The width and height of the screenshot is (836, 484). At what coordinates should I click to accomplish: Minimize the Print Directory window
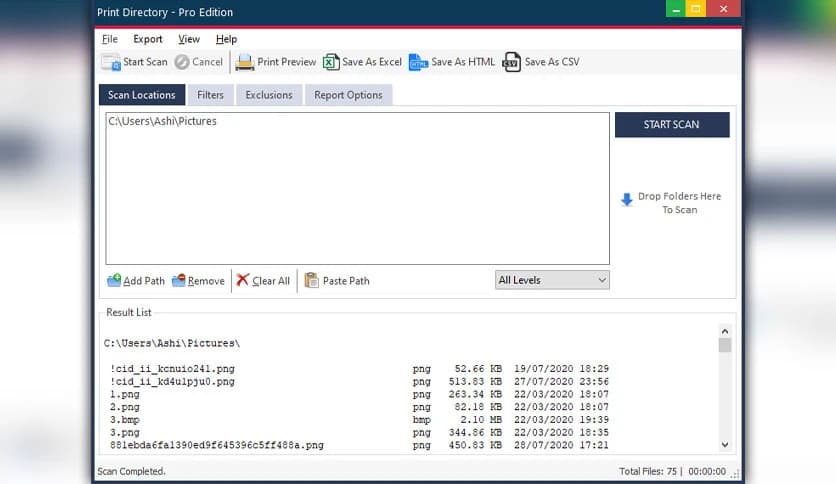click(x=676, y=9)
